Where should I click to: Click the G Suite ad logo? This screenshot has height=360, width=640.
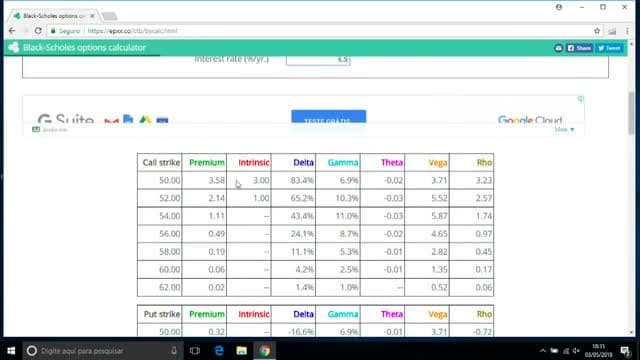(x=65, y=119)
